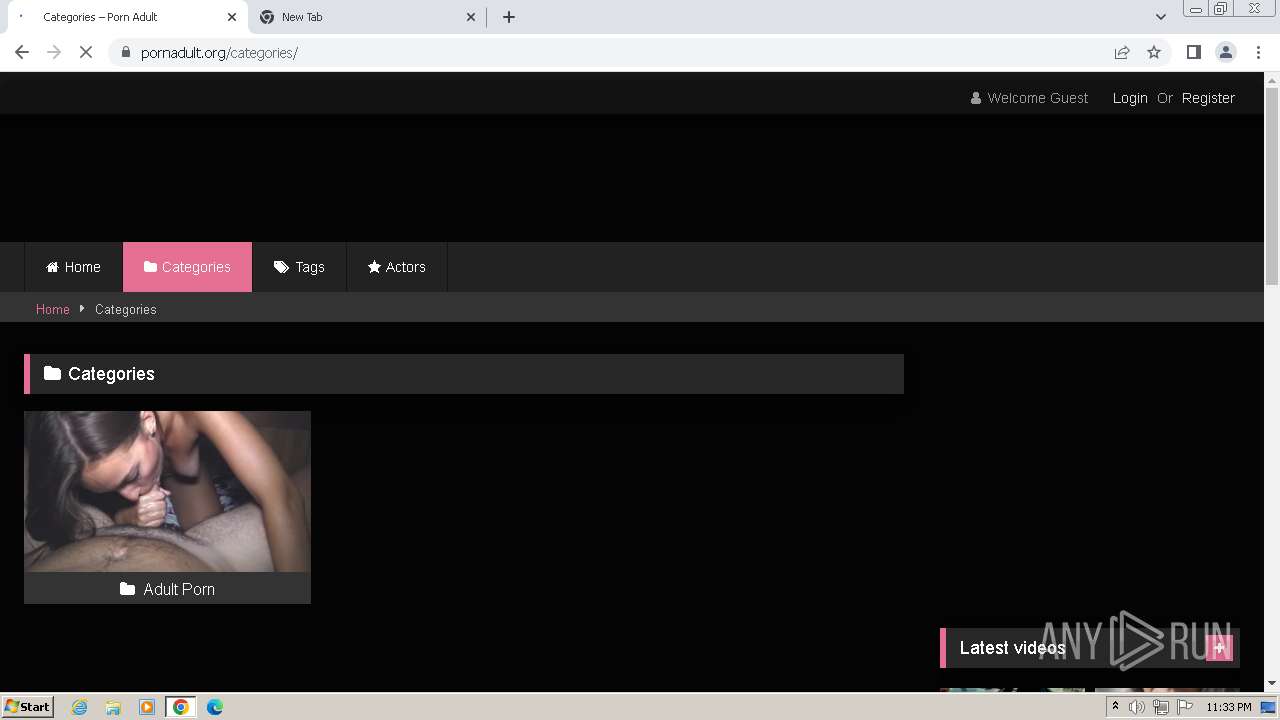Screen dimensions: 1280x720
Task: Open the category thumbnail image
Action: click(x=167, y=491)
